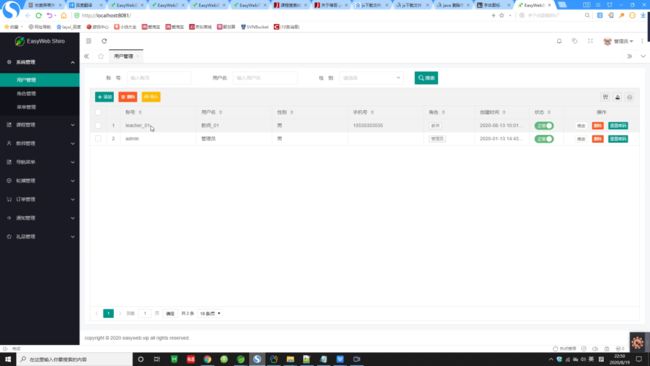Click the orange batch delete button above the table

128,97
